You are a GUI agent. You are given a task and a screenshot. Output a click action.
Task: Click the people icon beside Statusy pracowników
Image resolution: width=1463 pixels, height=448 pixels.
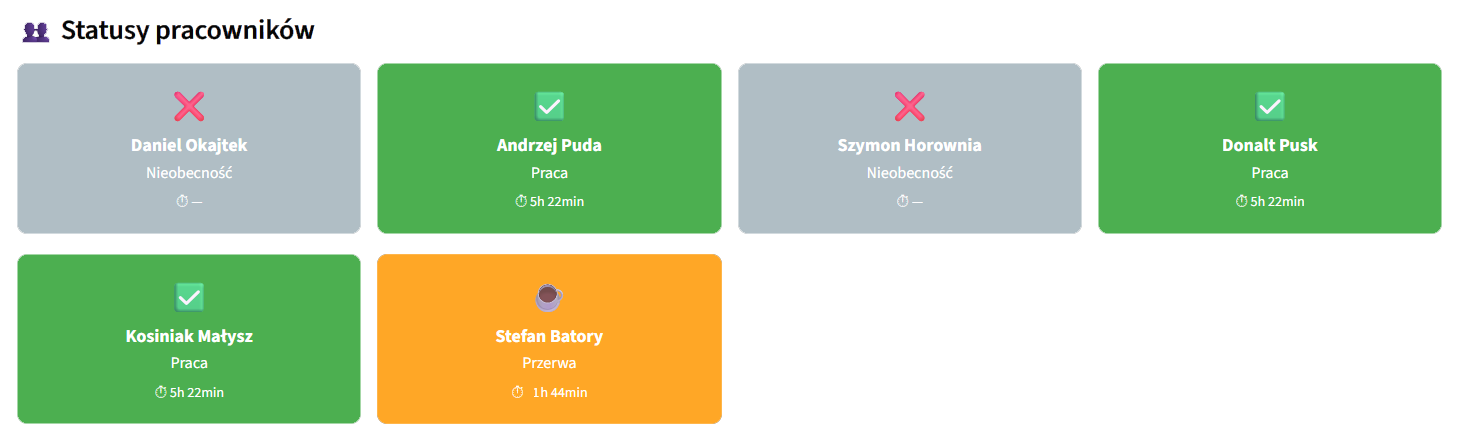[36, 32]
